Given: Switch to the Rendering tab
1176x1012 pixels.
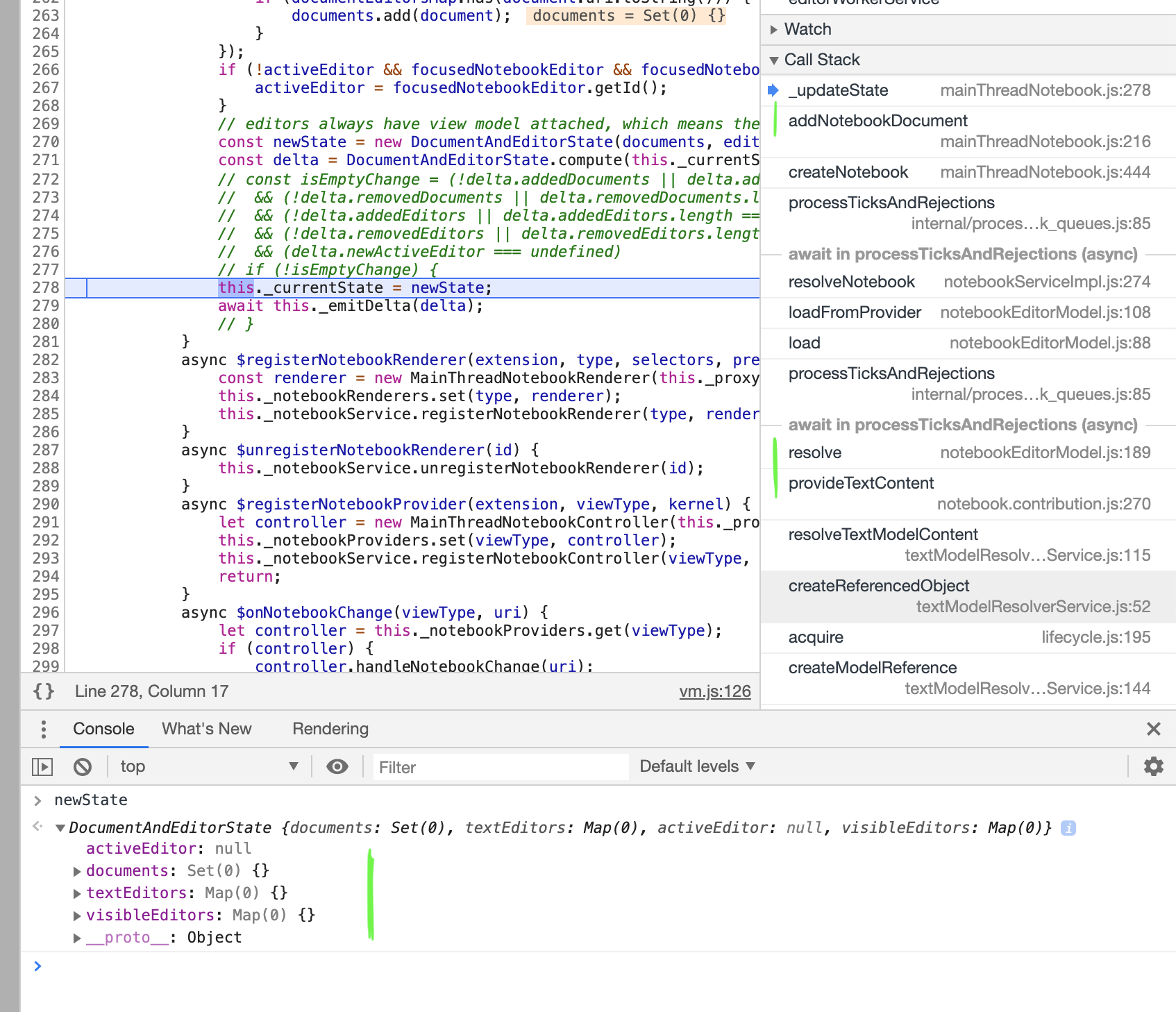Looking at the screenshot, I should [330, 729].
